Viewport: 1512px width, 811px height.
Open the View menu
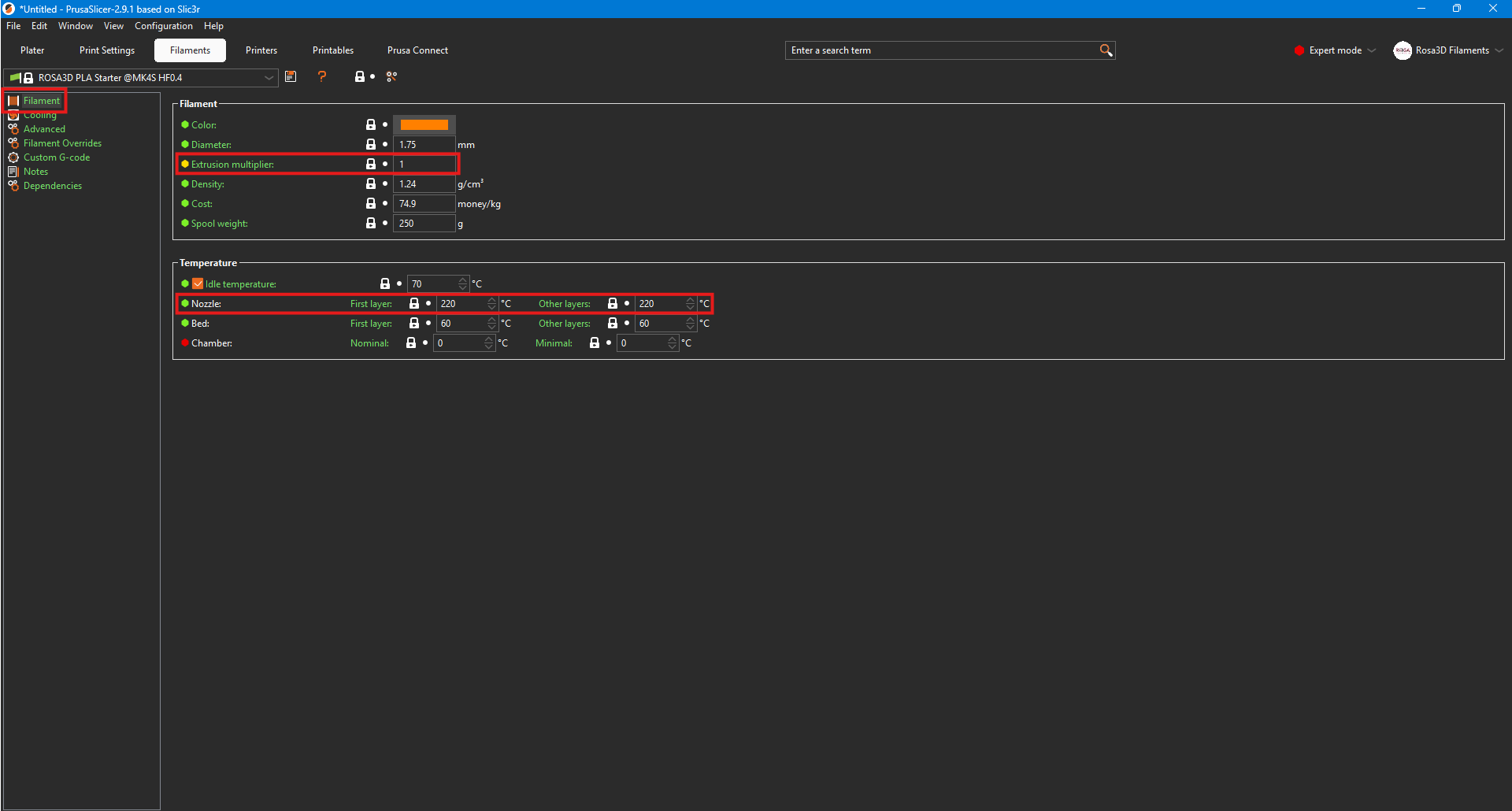coord(113,26)
